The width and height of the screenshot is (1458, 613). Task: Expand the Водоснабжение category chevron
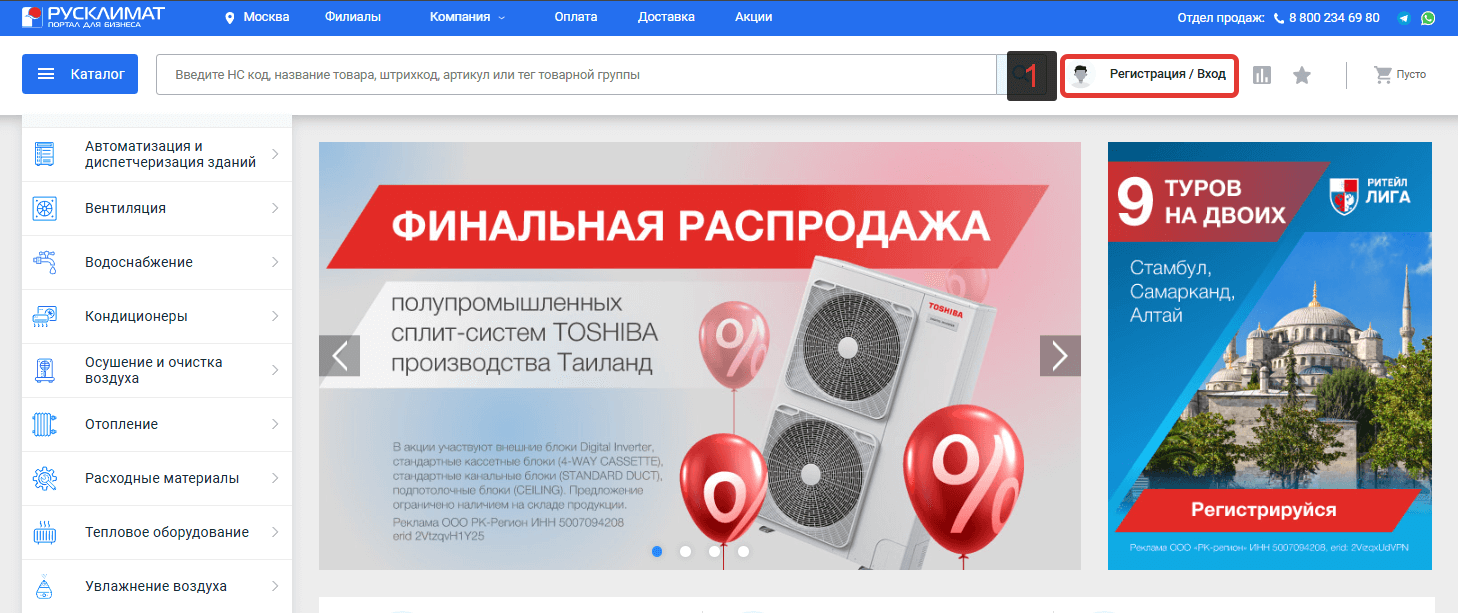point(274,262)
